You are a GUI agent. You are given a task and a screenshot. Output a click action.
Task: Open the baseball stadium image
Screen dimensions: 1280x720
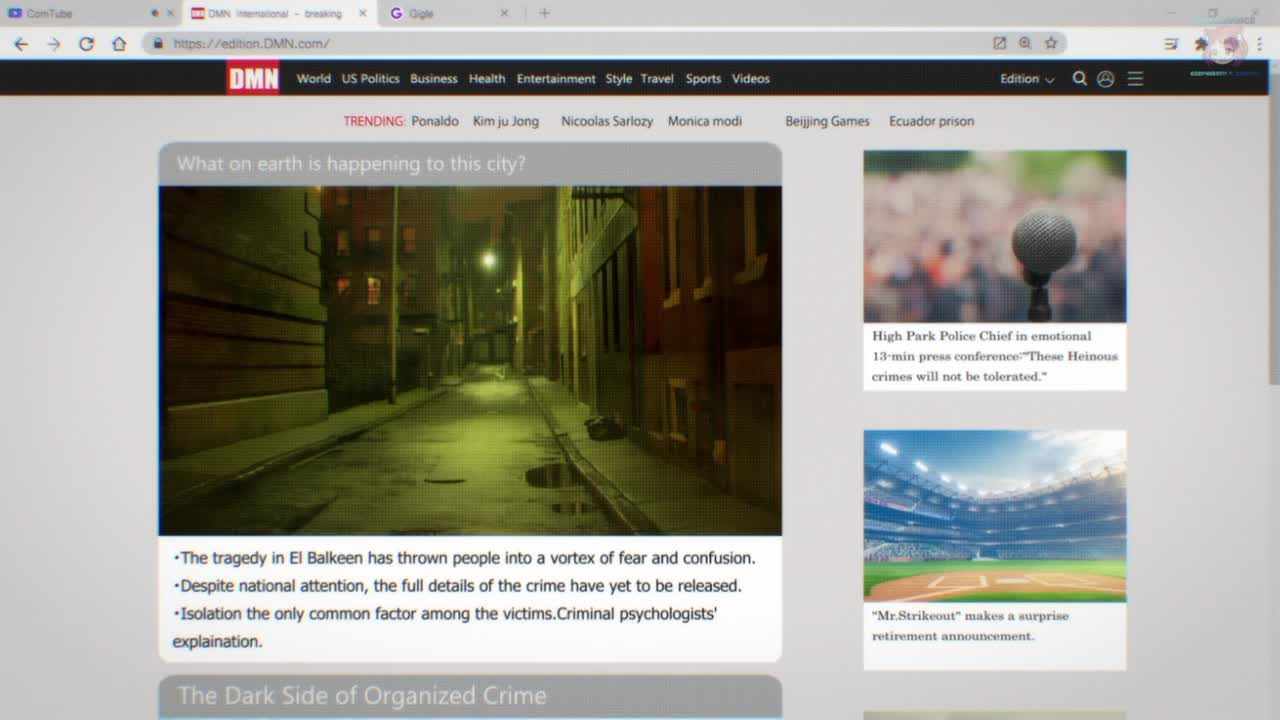click(x=995, y=516)
